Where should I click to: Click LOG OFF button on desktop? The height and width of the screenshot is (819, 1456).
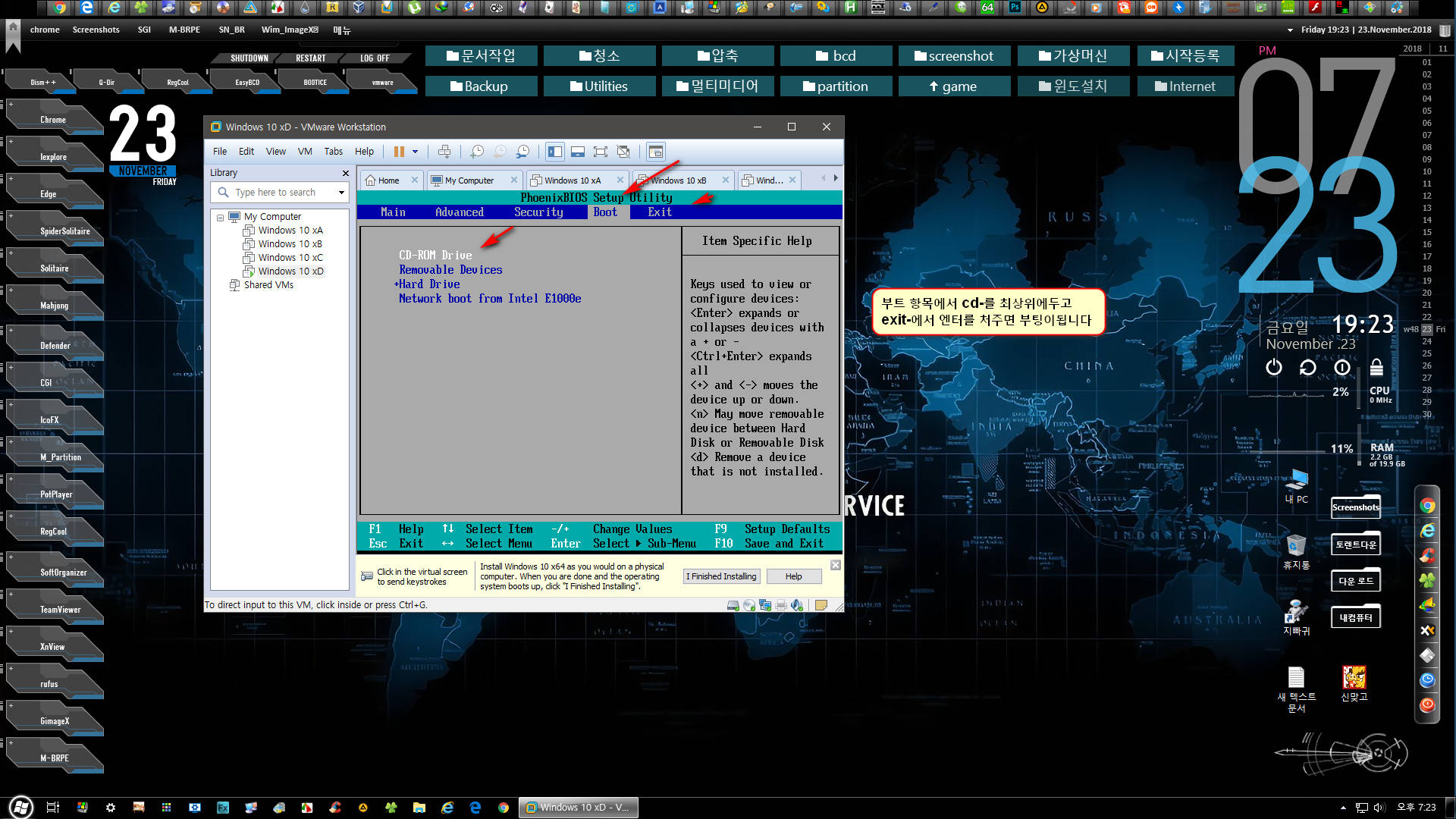(375, 58)
